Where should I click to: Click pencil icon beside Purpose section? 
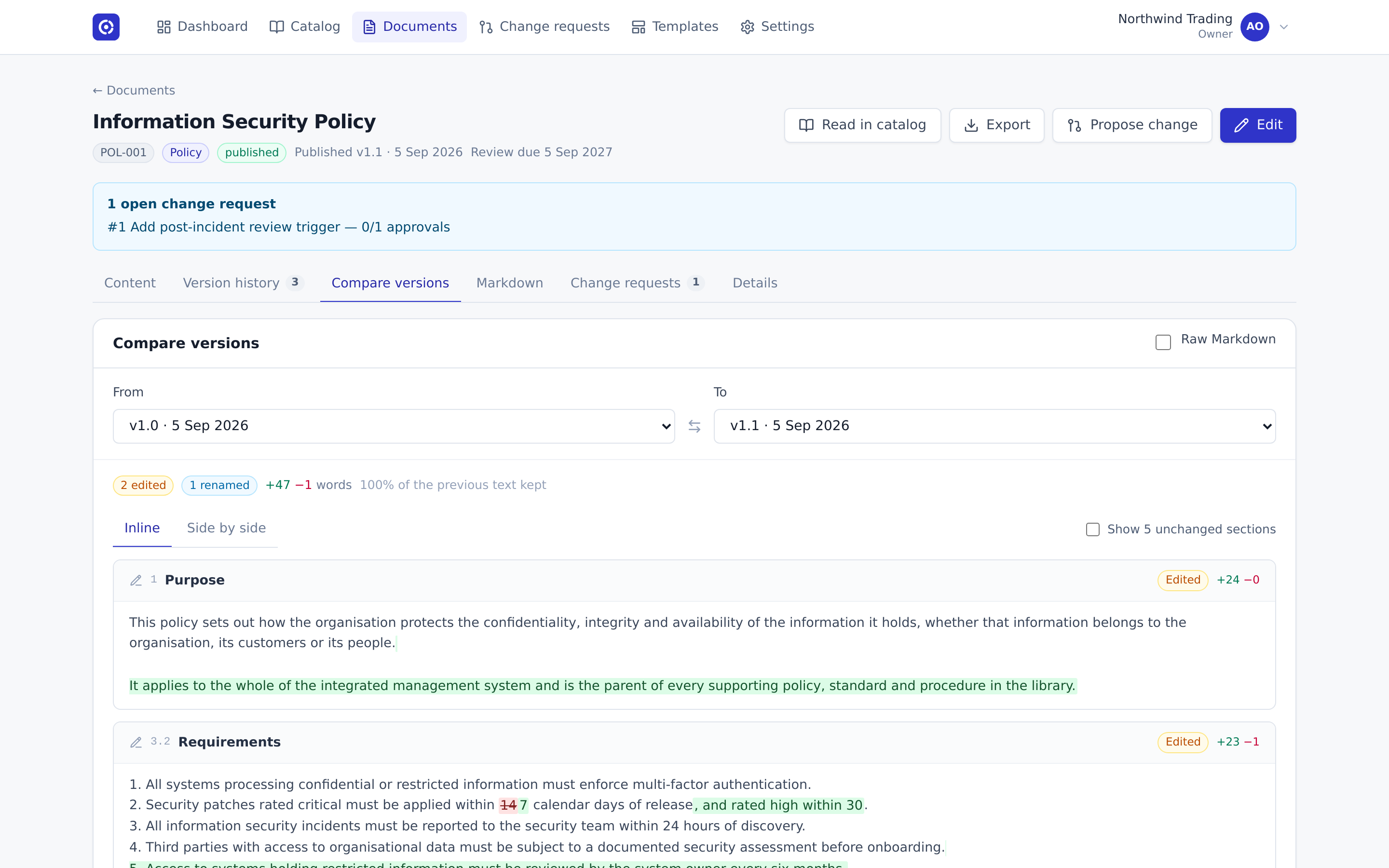coord(136,581)
